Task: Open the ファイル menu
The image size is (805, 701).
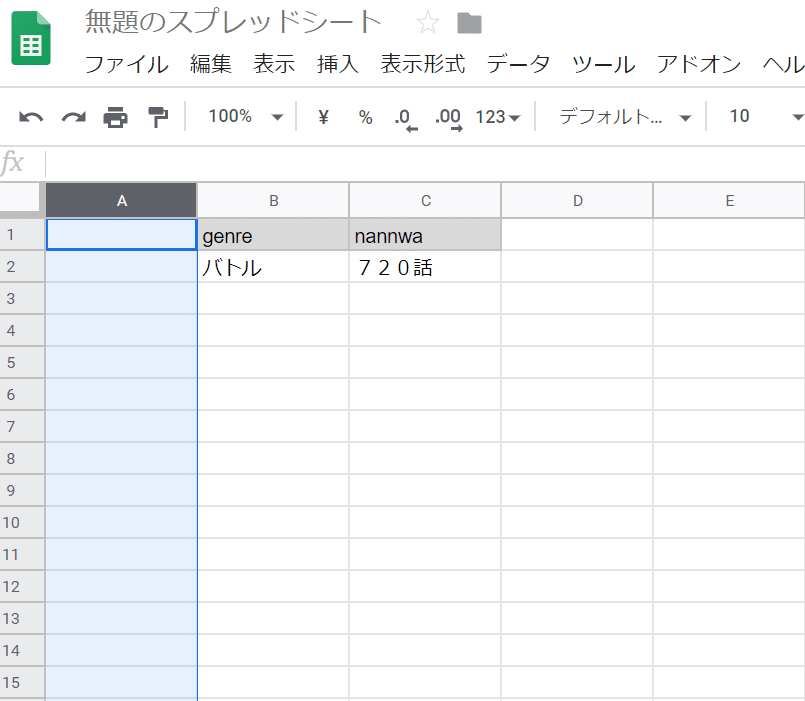Action: [x=126, y=64]
